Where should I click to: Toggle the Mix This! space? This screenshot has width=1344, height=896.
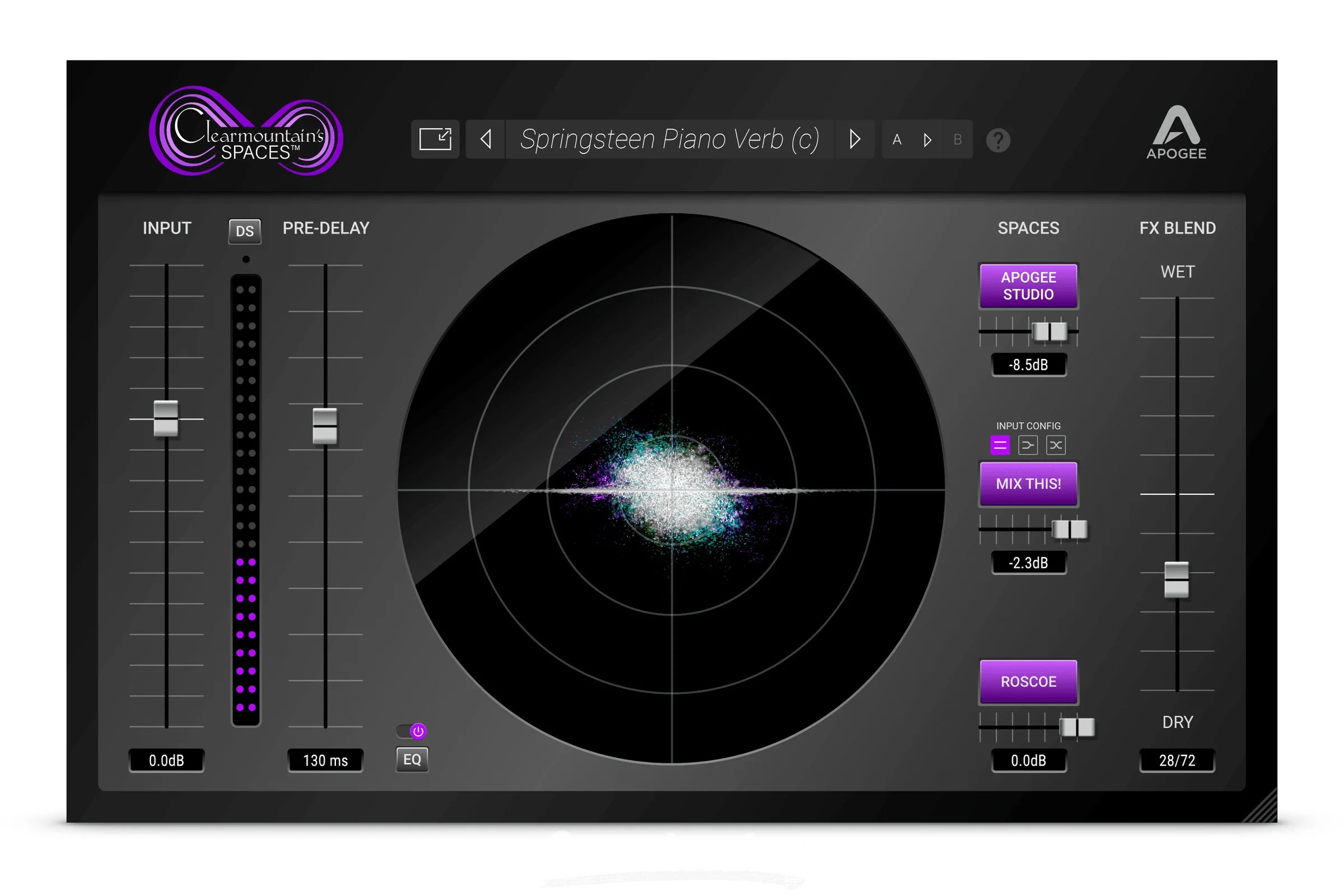point(1029,484)
